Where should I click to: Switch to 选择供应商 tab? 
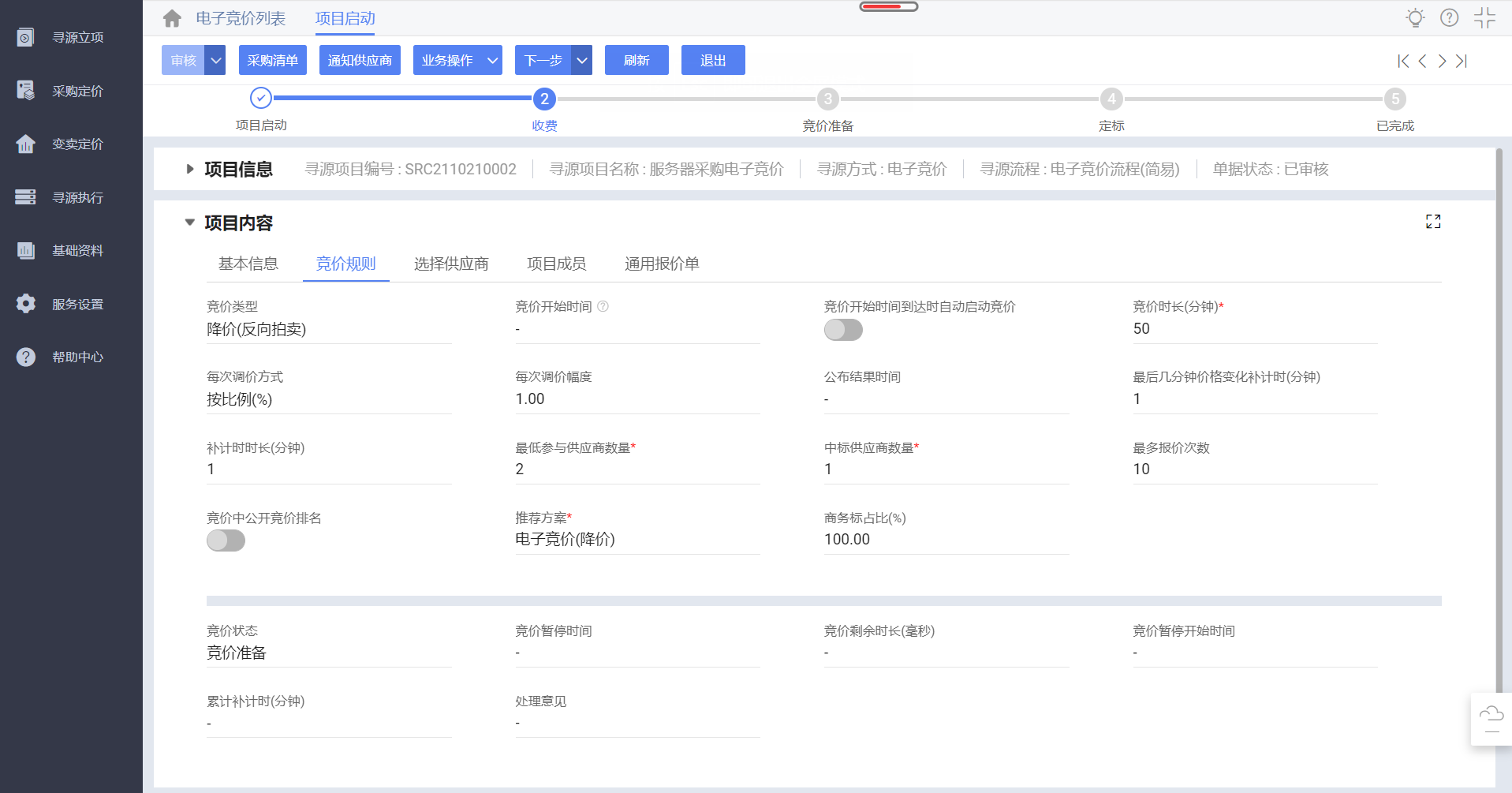451,264
